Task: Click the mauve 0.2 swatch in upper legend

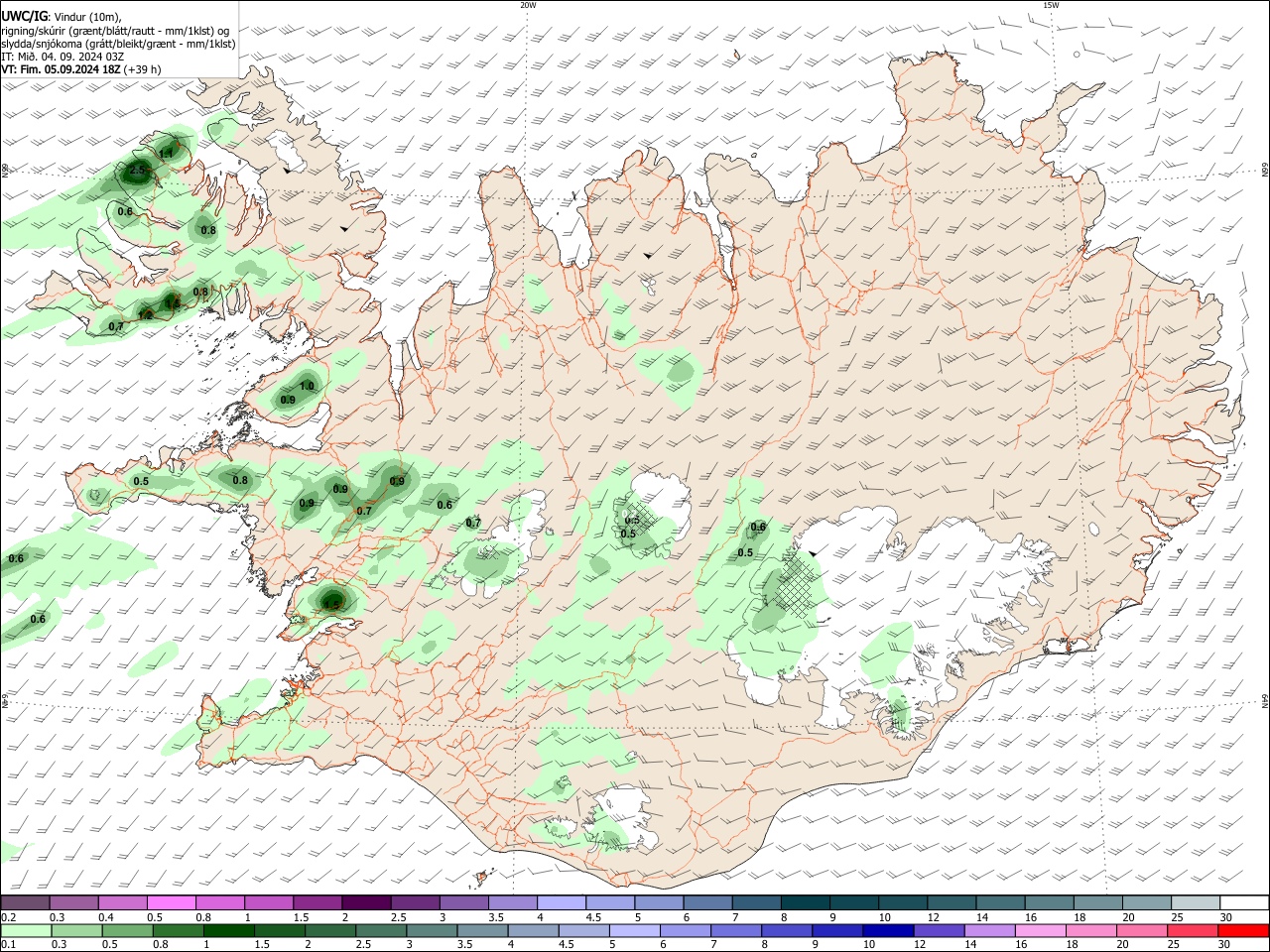Action: pos(25,902)
